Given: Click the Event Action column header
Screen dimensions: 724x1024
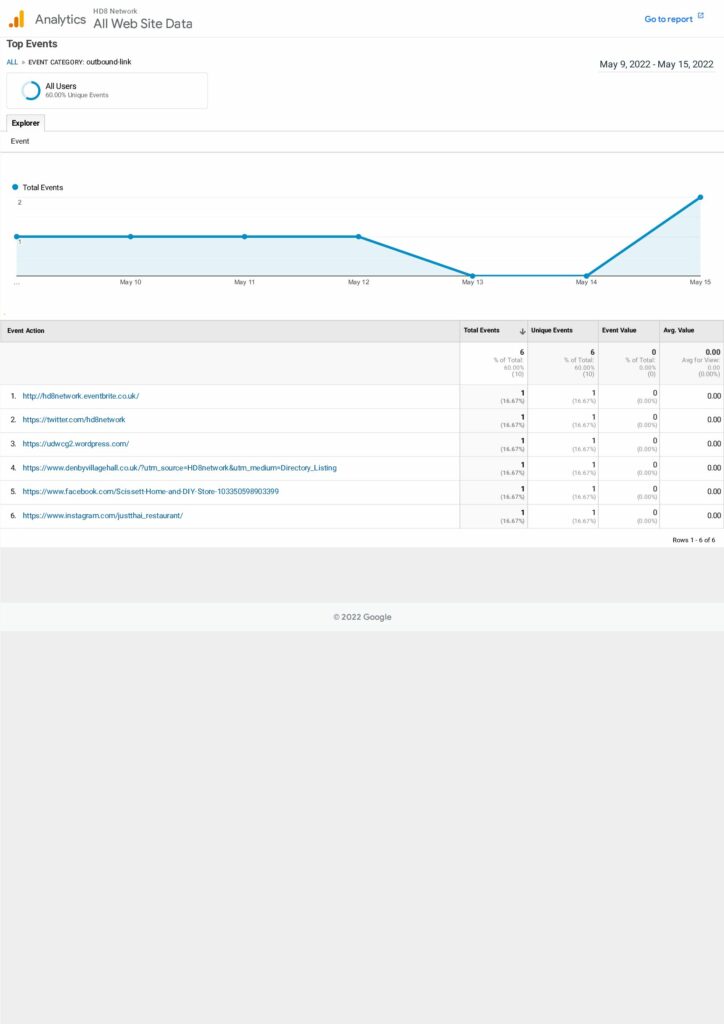Looking at the screenshot, I should click(x=26, y=331).
